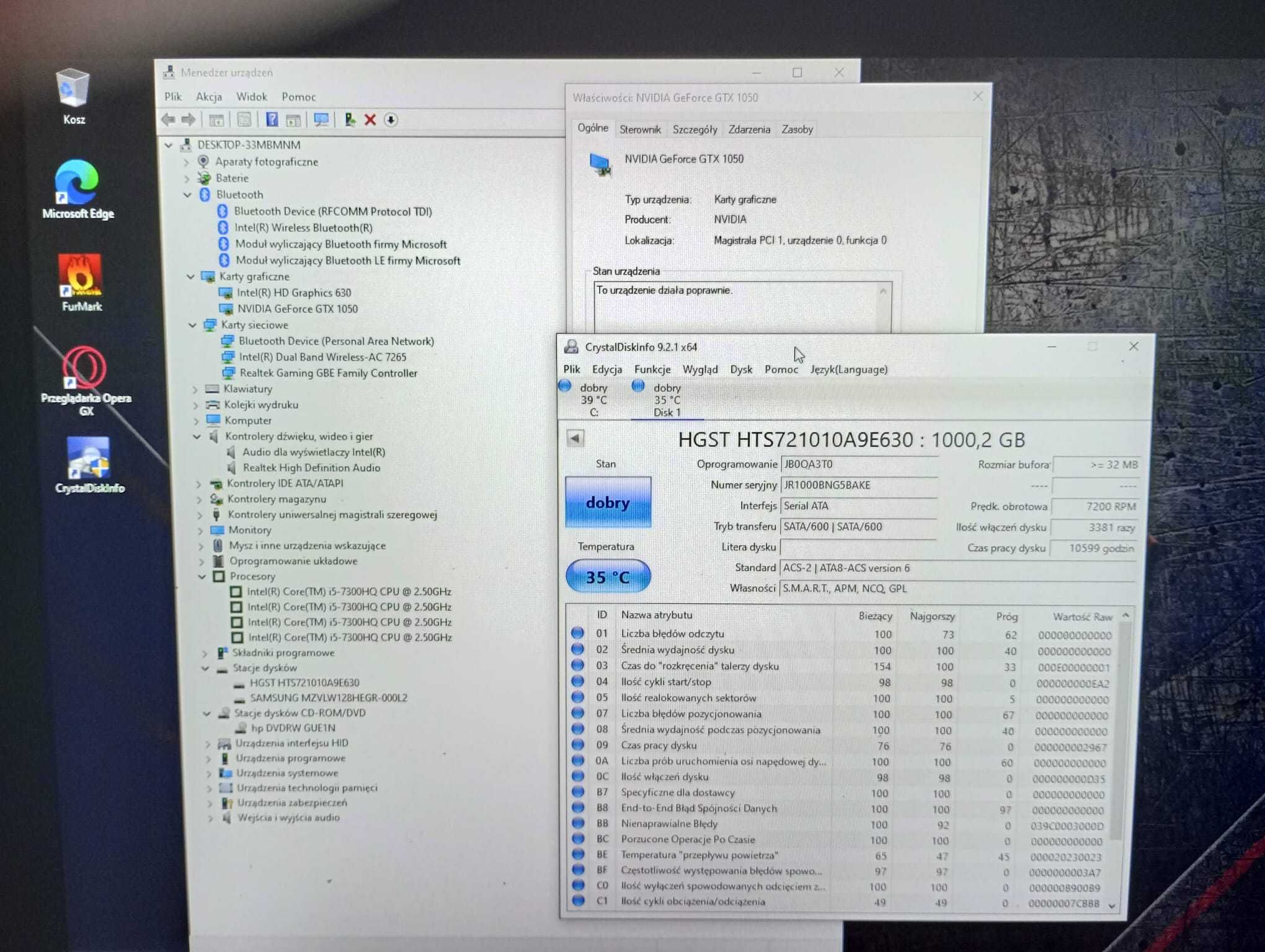Expand the Klawiatury category
This screenshot has height=952, width=1265.
195,389
